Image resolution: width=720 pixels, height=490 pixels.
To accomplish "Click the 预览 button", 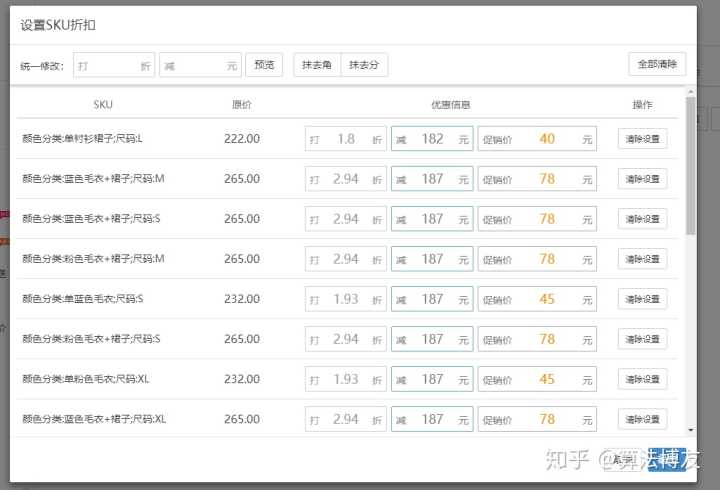I will [x=264, y=65].
